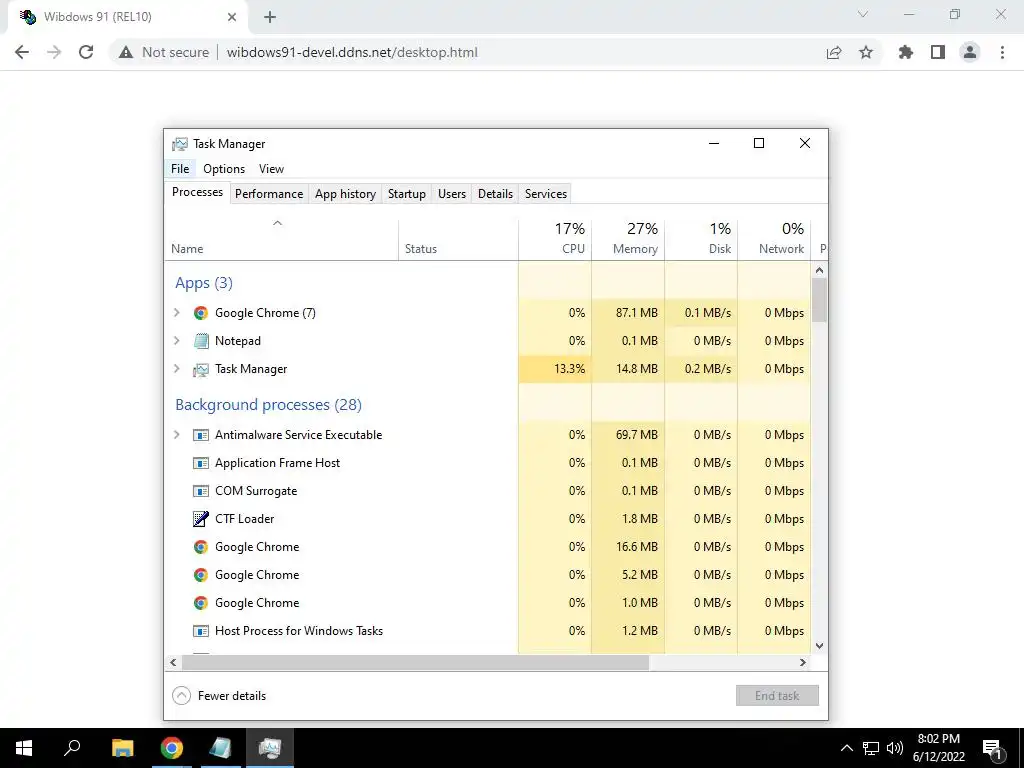The image size is (1024, 768).
Task: Open taskbar Search magnifier
Action: coord(72,747)
